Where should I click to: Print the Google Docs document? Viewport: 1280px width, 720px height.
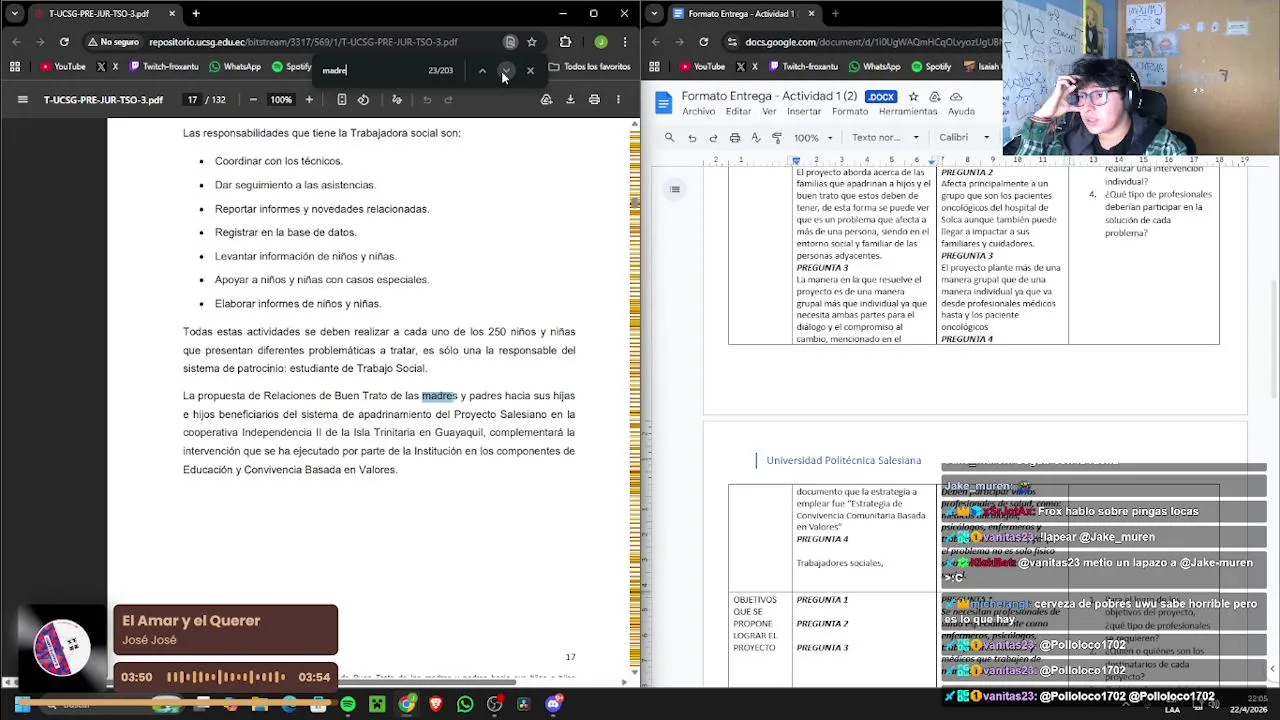pyautogui.click(x=735, y=138)
